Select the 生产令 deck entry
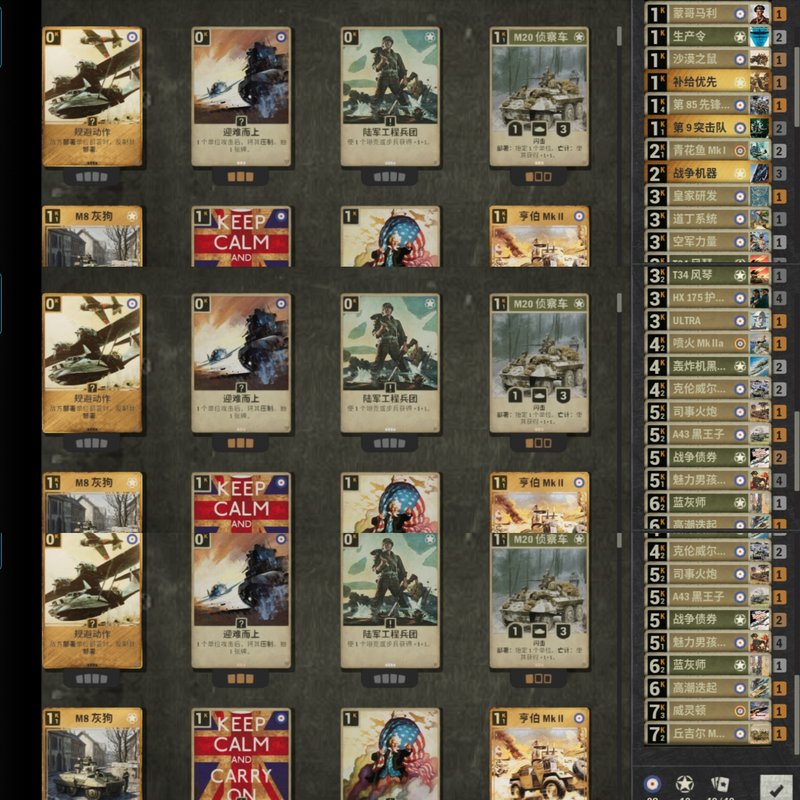The width and height of the screenshot is (800, 800). coord(708,37)
